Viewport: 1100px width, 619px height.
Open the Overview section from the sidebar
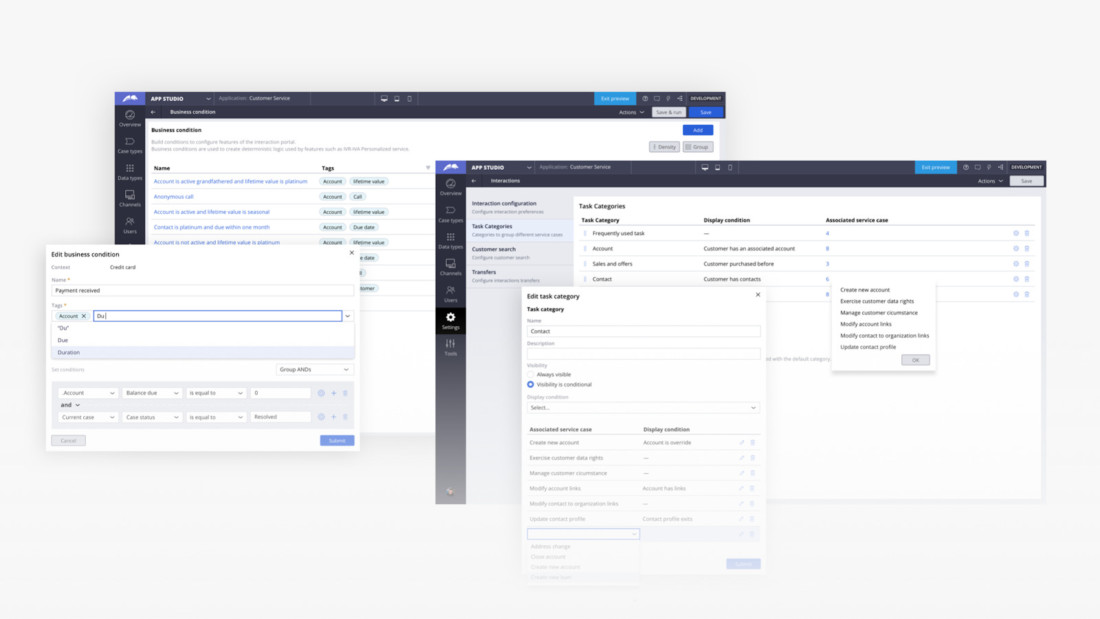click(451, 185)
